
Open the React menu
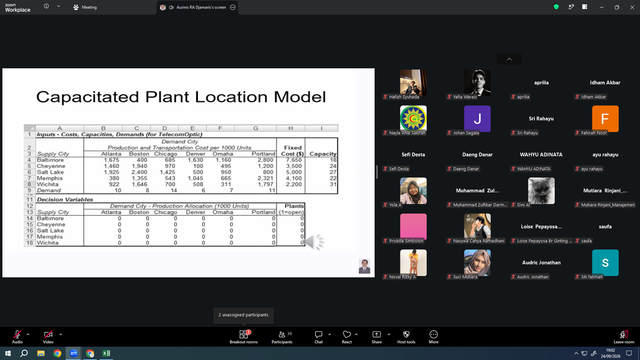(347, 337)
